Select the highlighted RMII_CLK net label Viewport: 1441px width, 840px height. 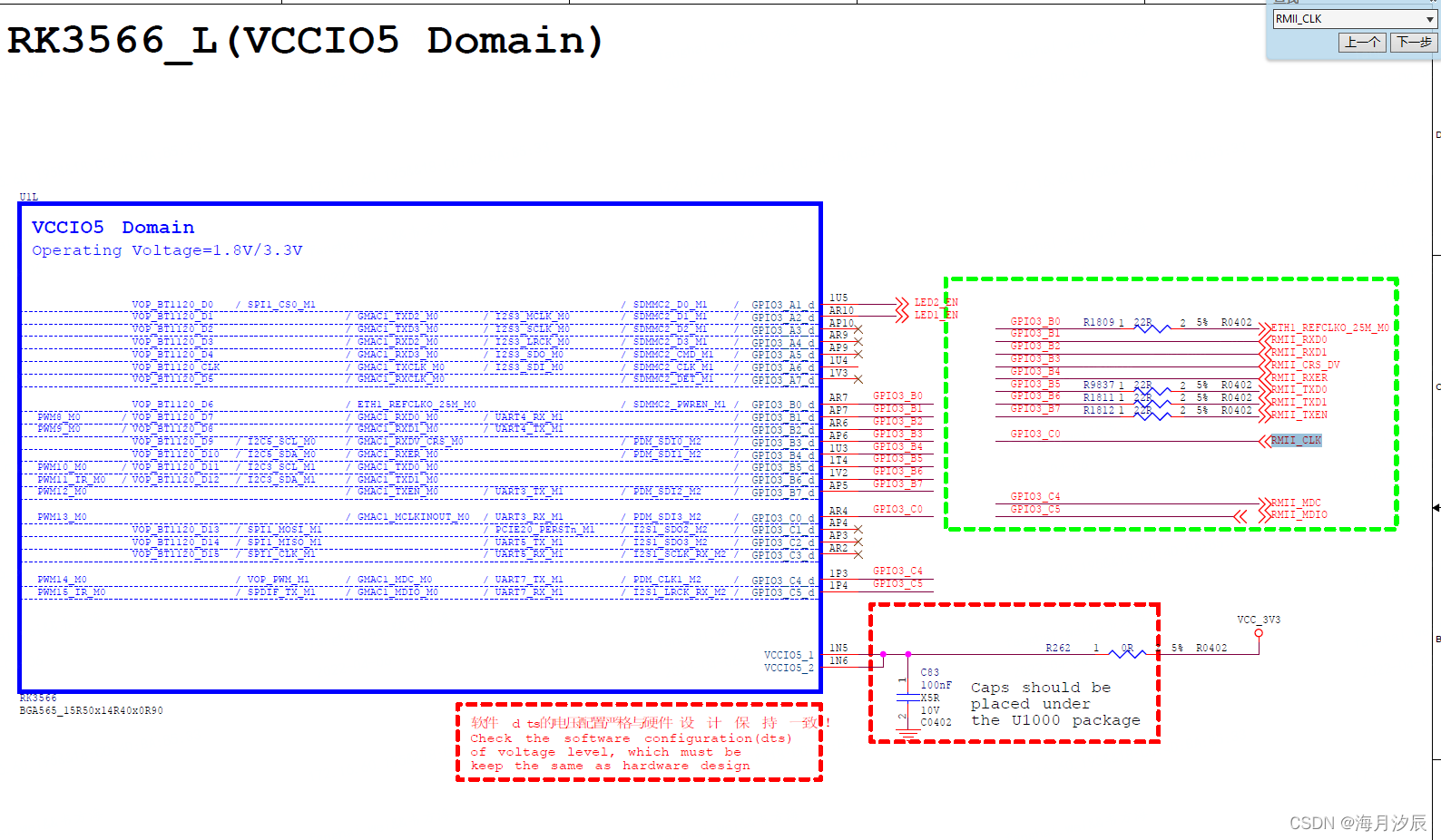click(1296, 440)
